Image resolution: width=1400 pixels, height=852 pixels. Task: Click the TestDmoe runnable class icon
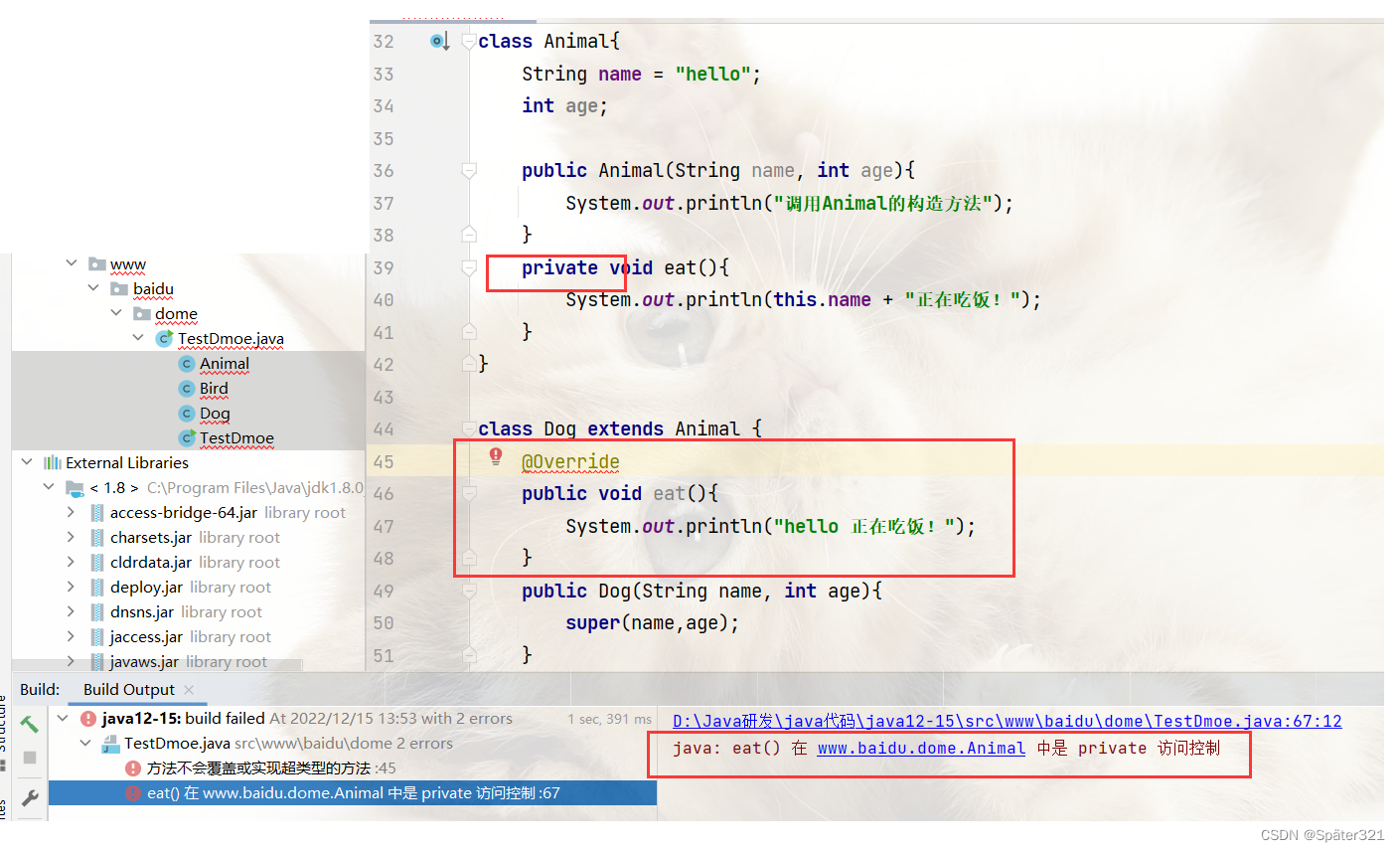pos(186,437)
